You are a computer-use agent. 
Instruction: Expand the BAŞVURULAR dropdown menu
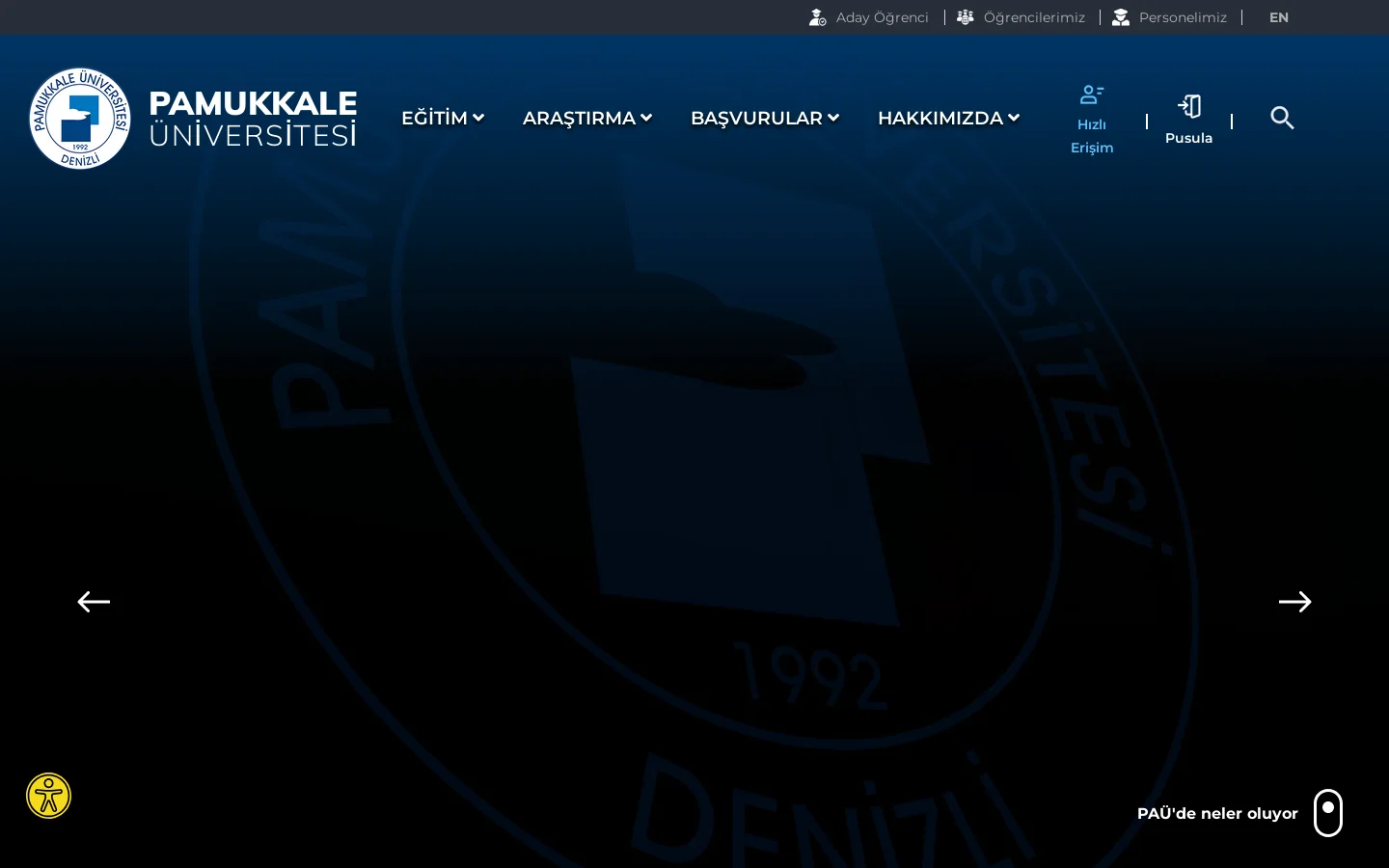pos(765,118)
